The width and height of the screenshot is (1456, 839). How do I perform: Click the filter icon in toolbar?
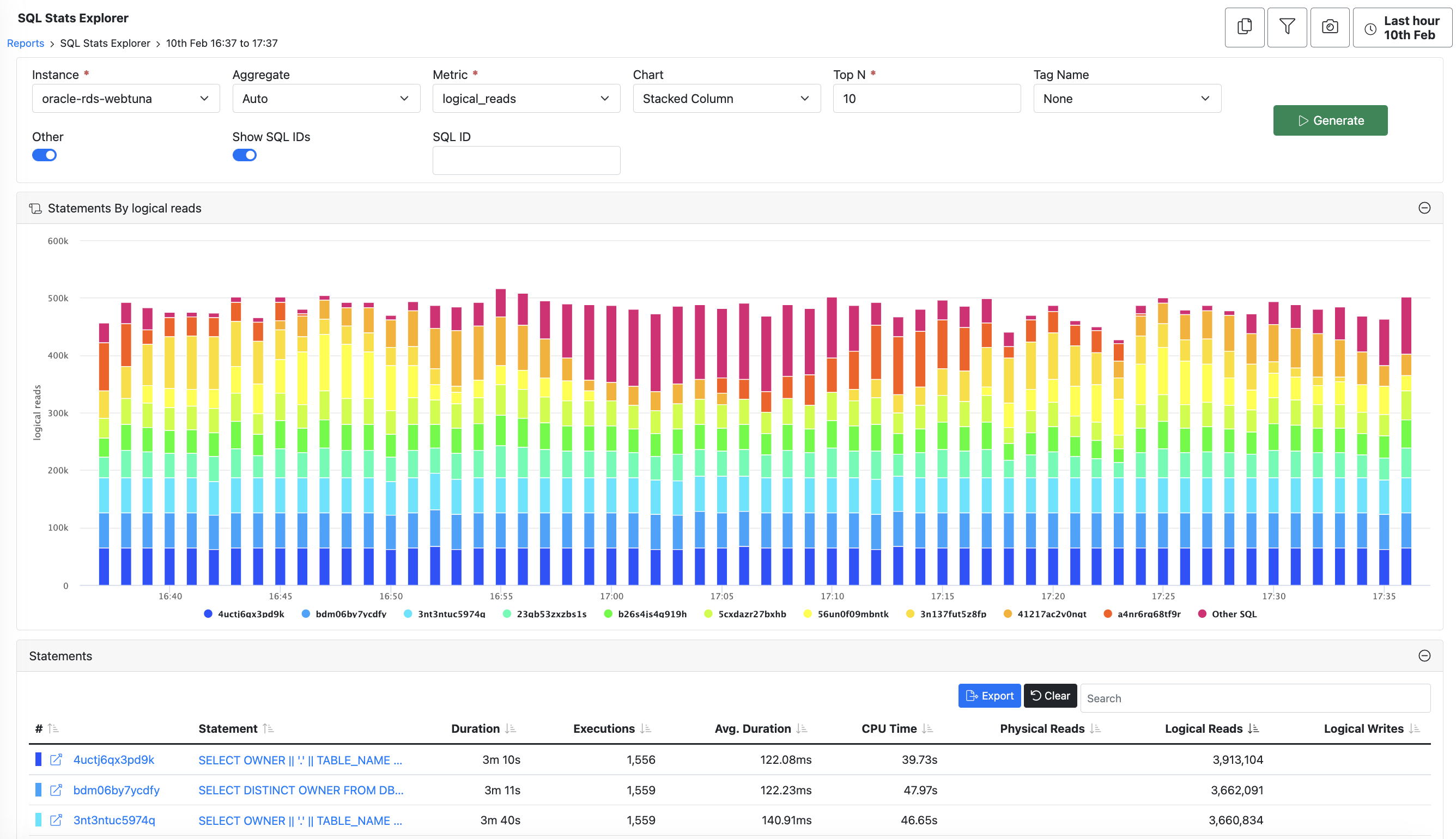coord(1287,27)
